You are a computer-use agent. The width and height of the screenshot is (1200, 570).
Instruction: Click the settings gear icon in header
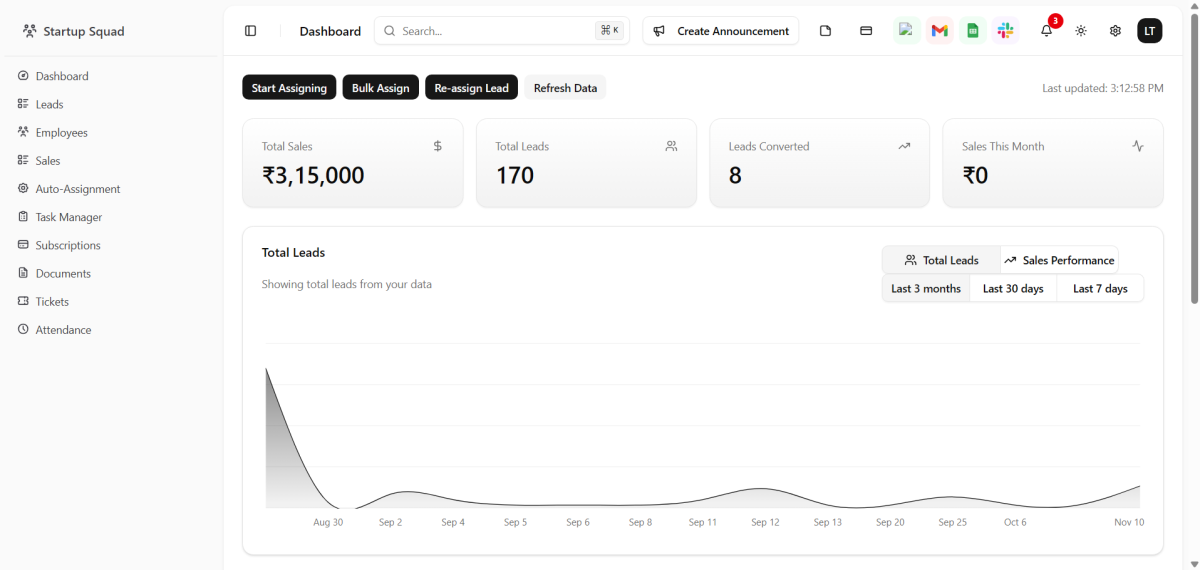coord(1115,31)
